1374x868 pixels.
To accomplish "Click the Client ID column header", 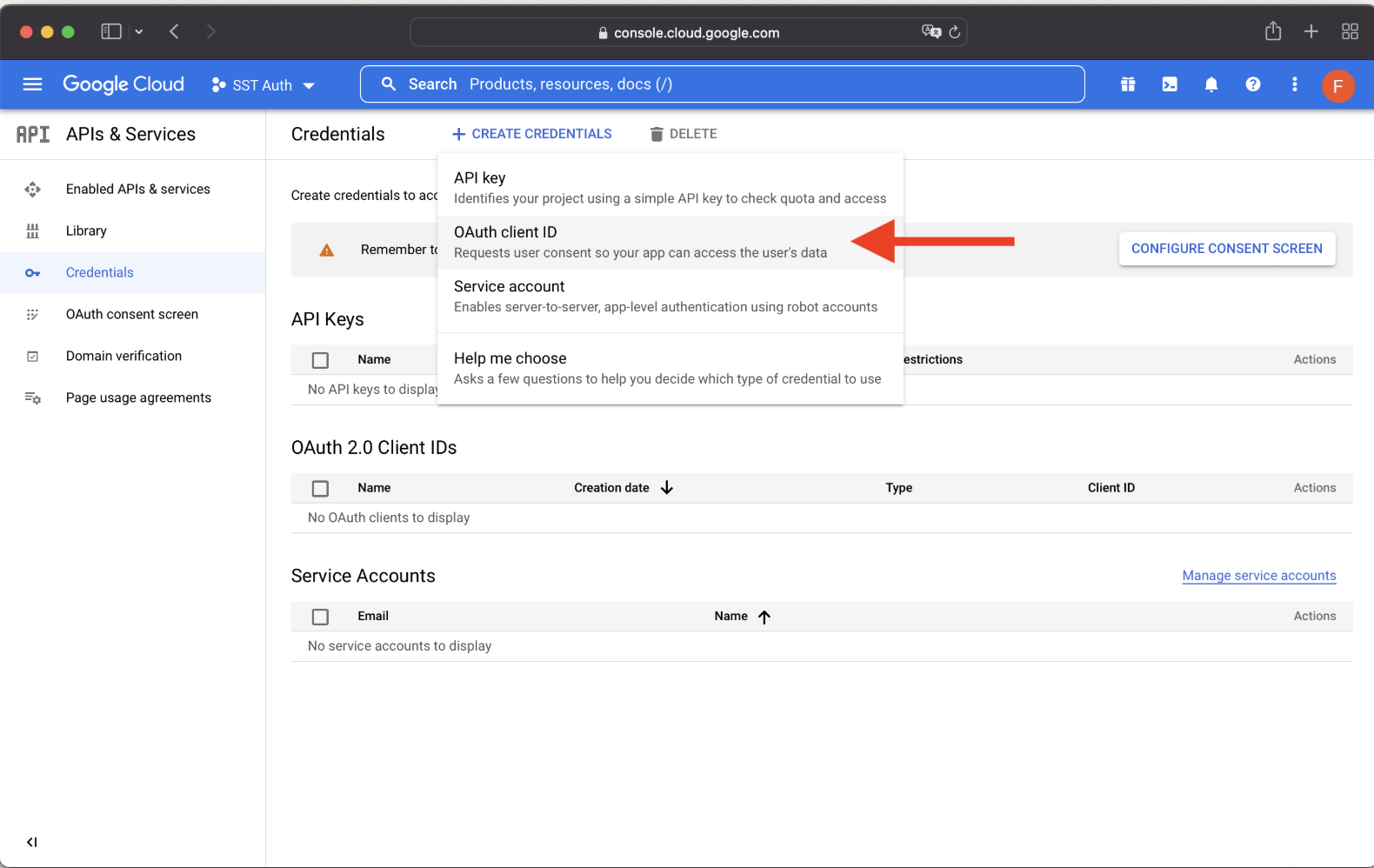I will 1111,488.
